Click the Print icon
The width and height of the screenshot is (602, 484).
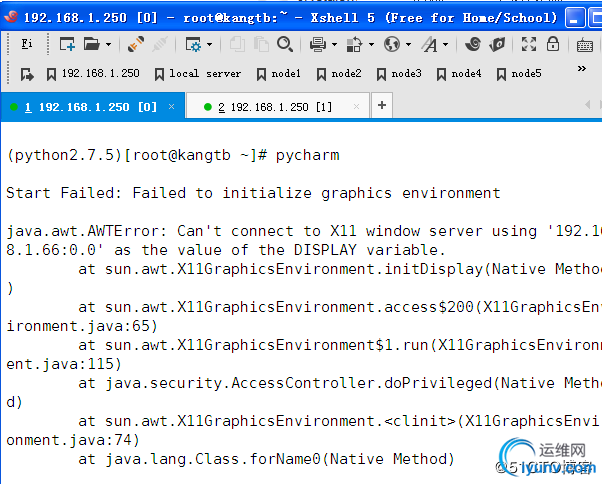coord(318,45)
